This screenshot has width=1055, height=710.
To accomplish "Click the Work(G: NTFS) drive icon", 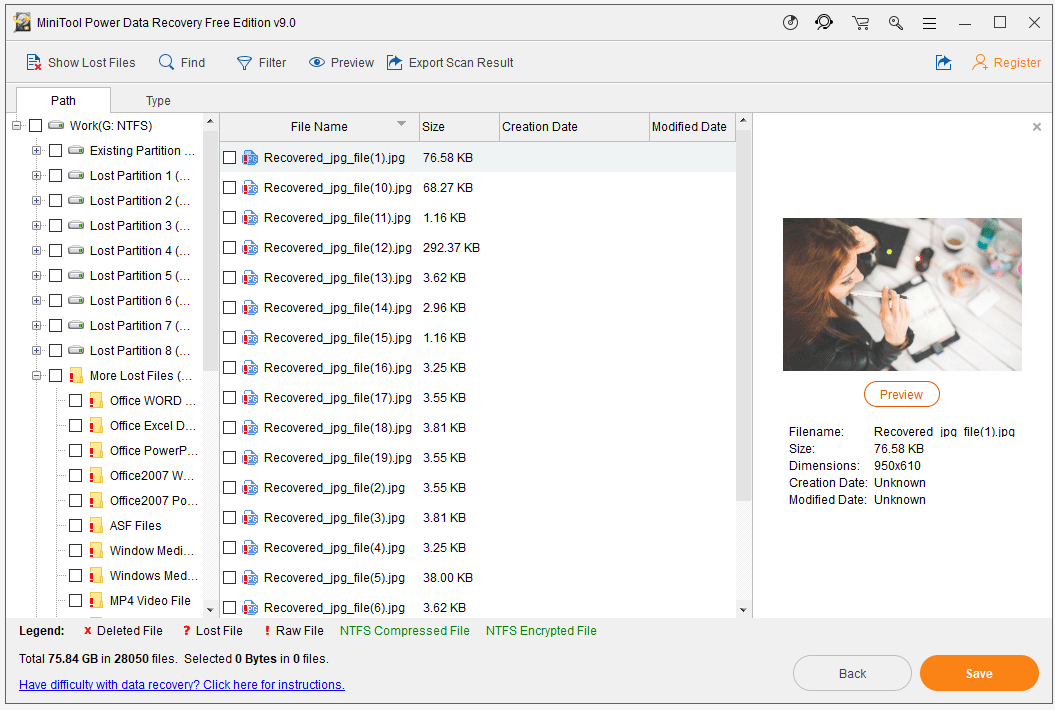I will click(57, 125).
